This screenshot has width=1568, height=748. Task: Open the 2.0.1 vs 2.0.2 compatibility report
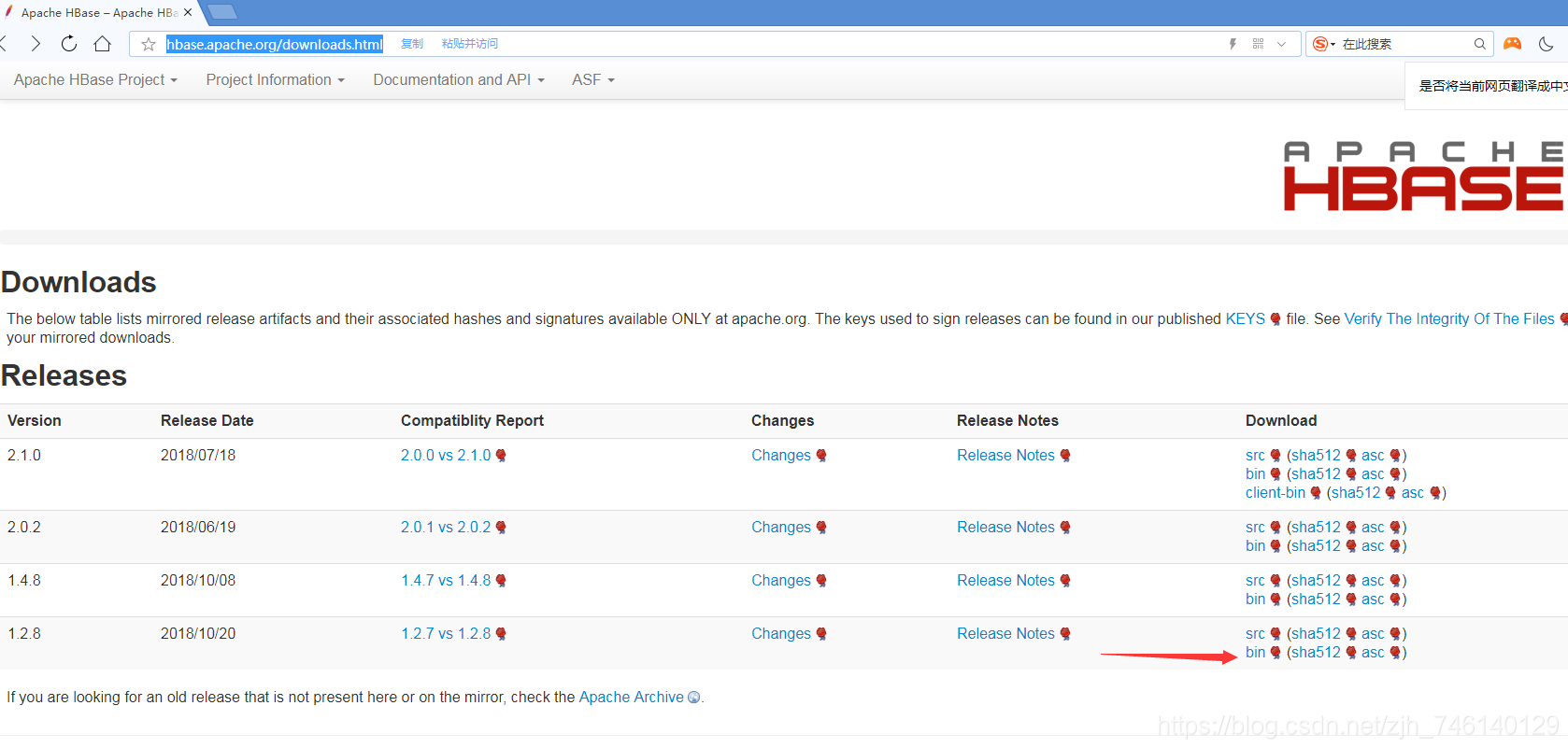pyautogui.click(x=446, y=527)
